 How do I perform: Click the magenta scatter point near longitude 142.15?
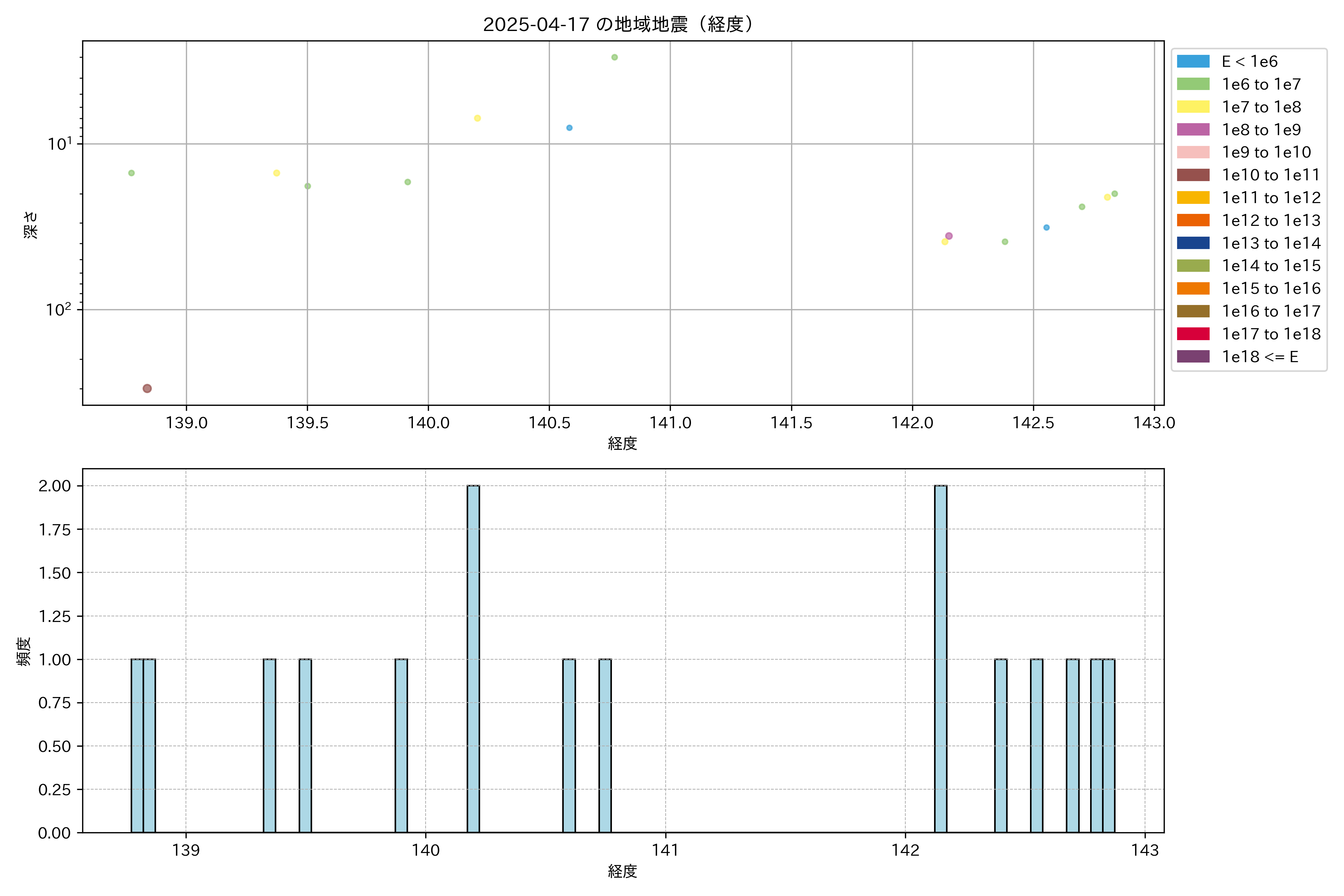tap(949, 236)
